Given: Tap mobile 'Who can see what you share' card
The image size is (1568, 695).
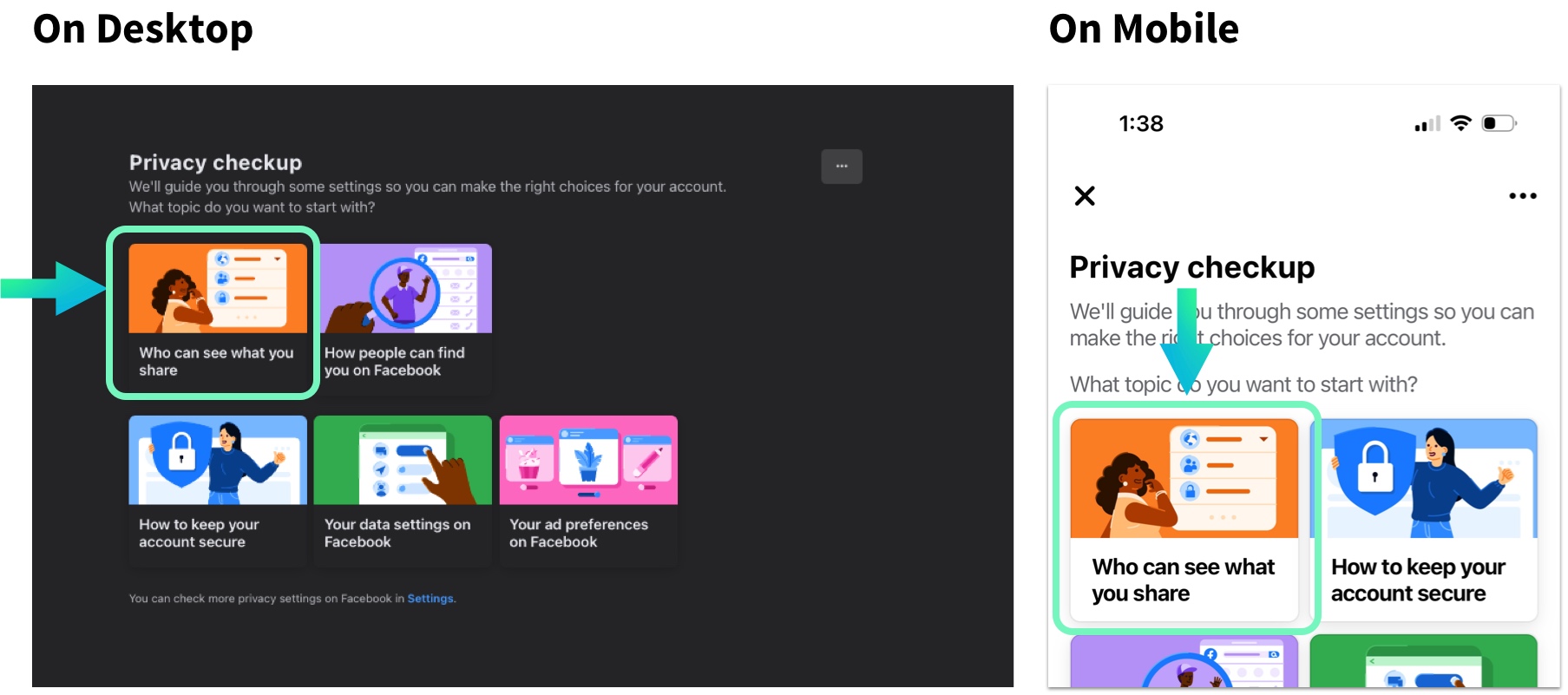Looking at the screenshot, I should [1184, 518].
